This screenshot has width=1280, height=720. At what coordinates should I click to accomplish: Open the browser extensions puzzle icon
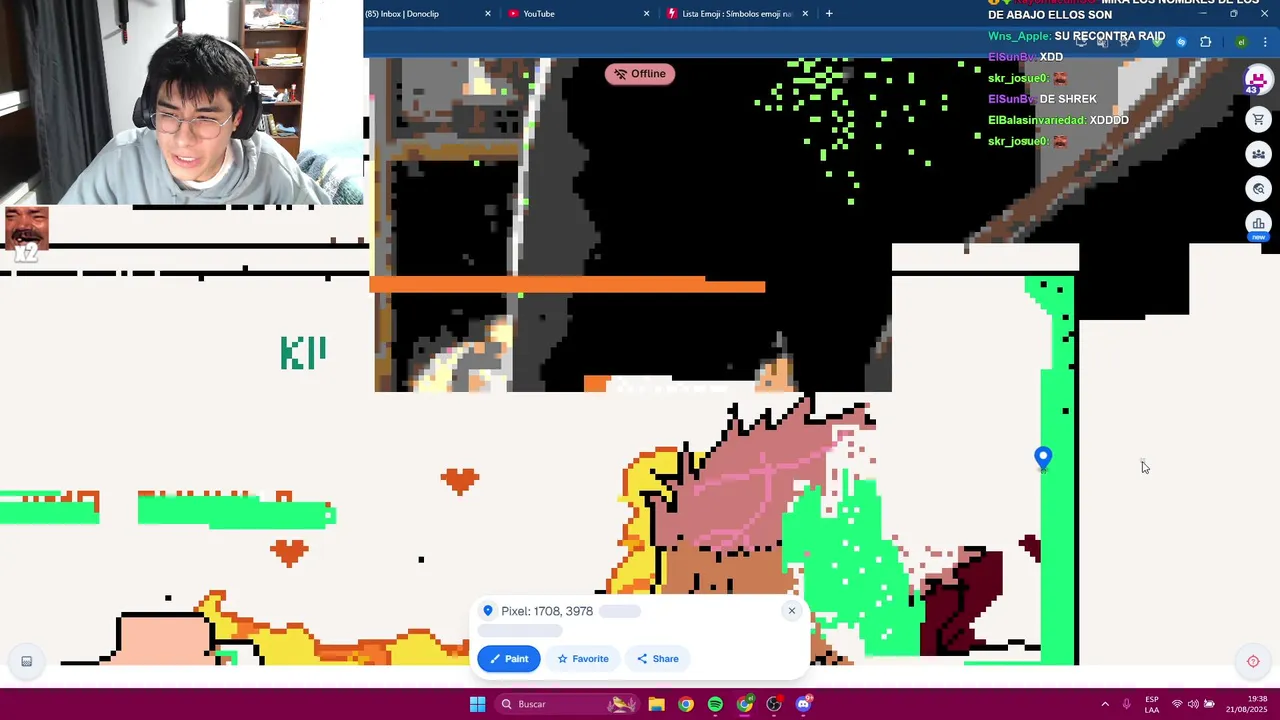click(1205, 42)
